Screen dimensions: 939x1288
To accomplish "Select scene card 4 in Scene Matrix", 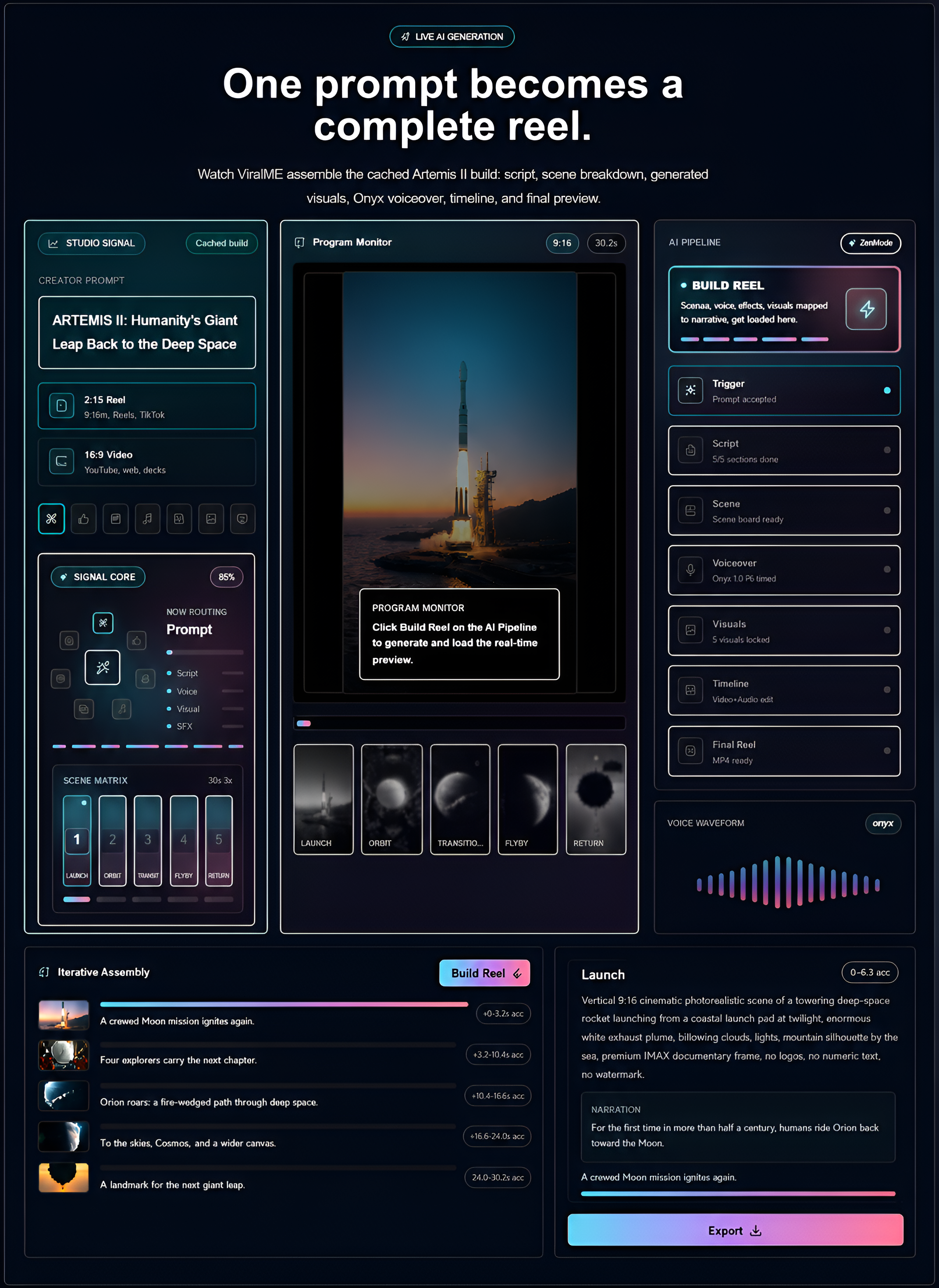I will (184, 841).
